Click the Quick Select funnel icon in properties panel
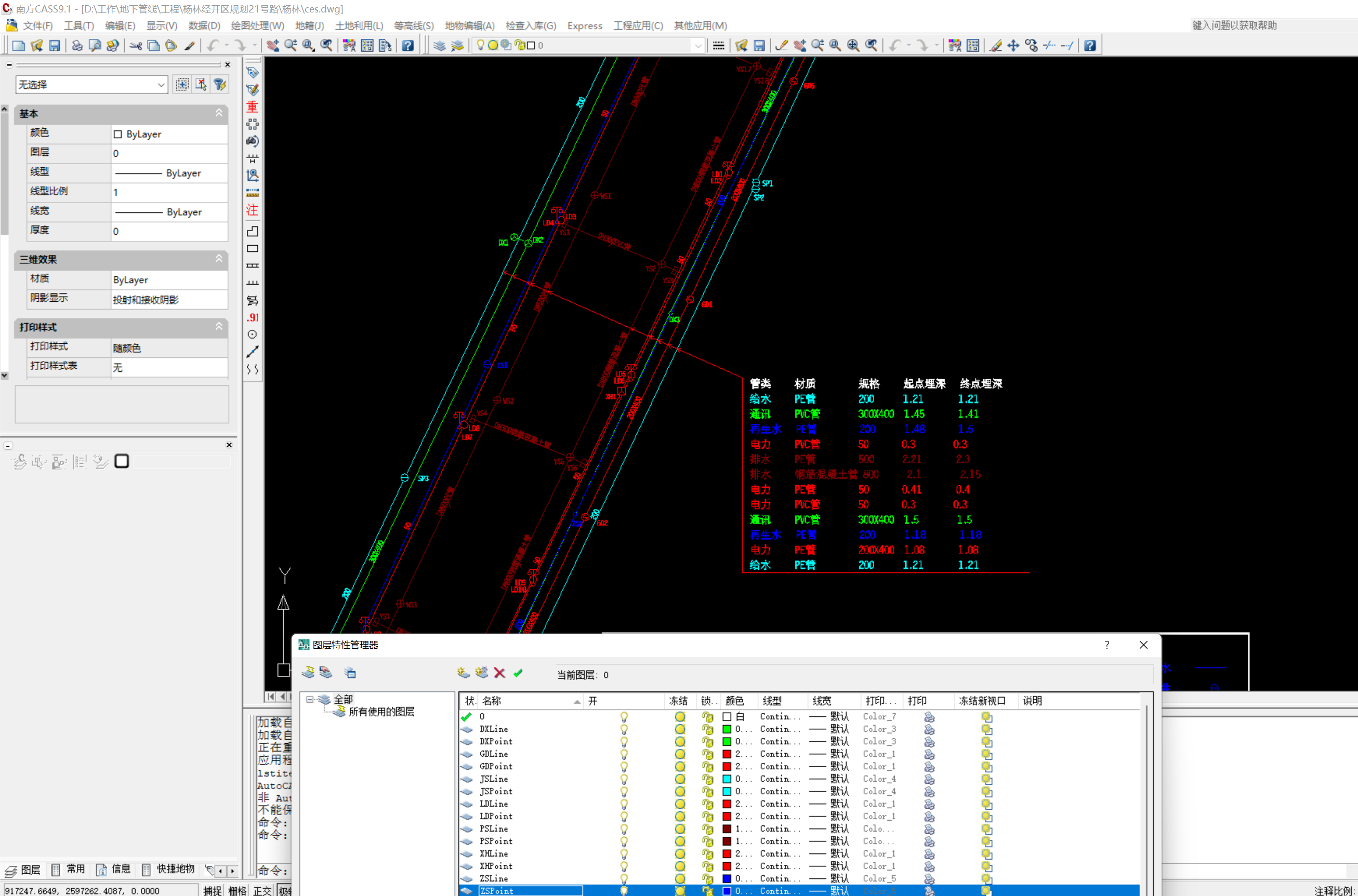This screenshot has height=896, width=1358. click(219, 85)
